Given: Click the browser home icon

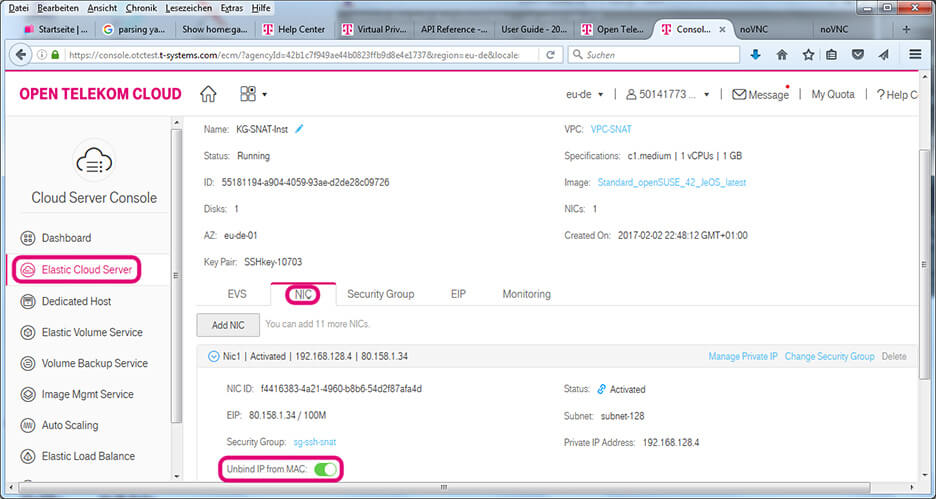Looking at the screenshot, I should [782, 54].
